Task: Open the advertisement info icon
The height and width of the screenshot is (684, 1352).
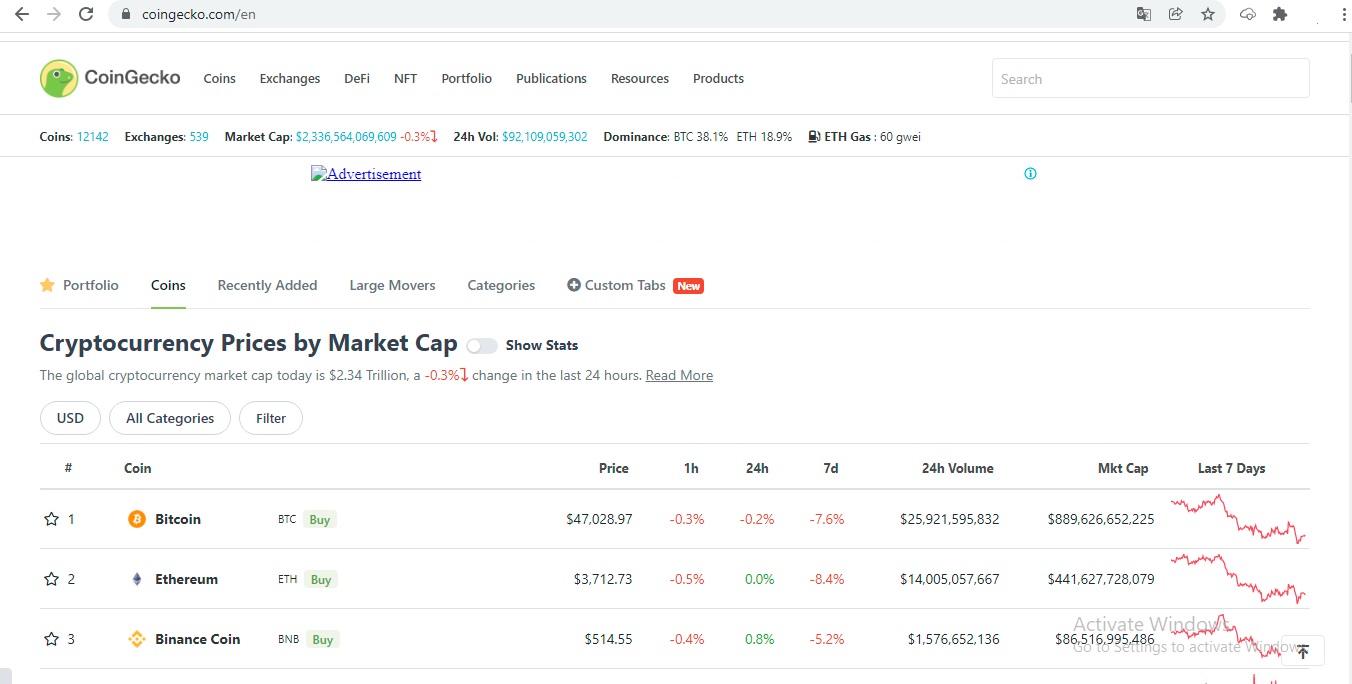Action: click(x=1030, y=174)
